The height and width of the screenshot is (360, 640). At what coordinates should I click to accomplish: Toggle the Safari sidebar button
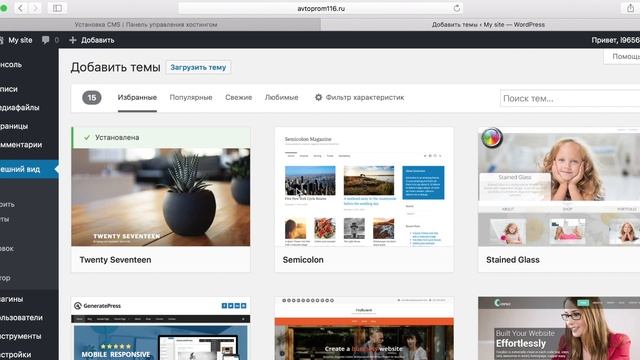(x=57, y=8)
